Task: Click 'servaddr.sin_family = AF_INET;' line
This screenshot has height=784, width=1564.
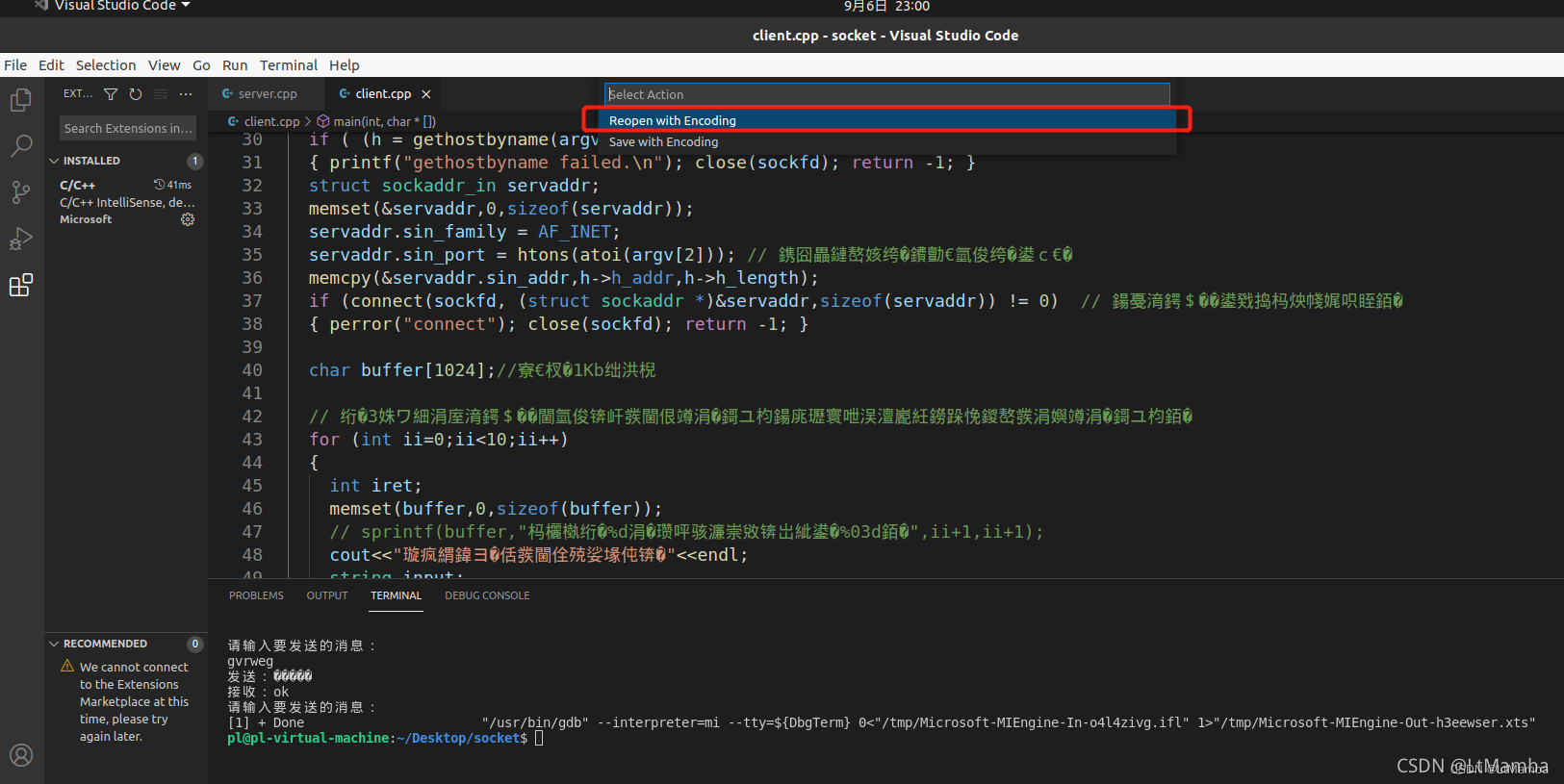Action: click(x=464, y=232)
